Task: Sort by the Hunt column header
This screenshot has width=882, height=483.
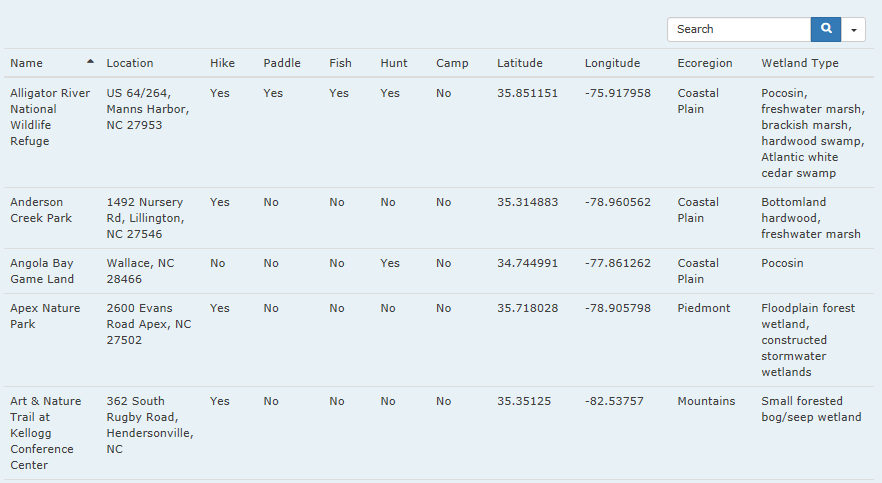Action: 394,63
